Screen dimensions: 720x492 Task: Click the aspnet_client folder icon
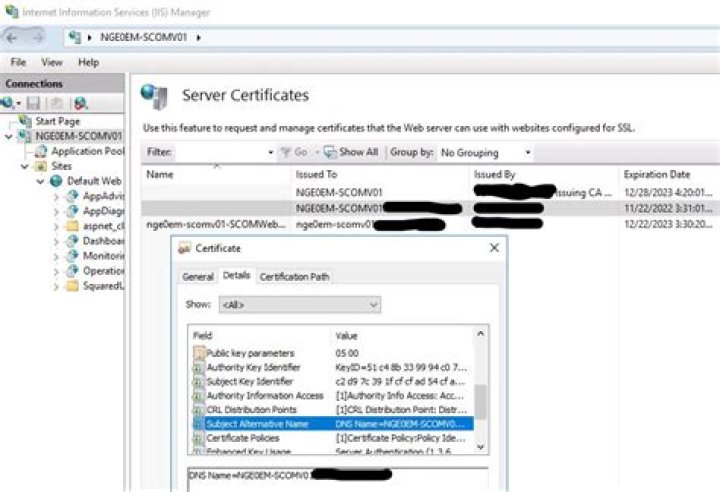pyautogui.click(x=72, y=226)
